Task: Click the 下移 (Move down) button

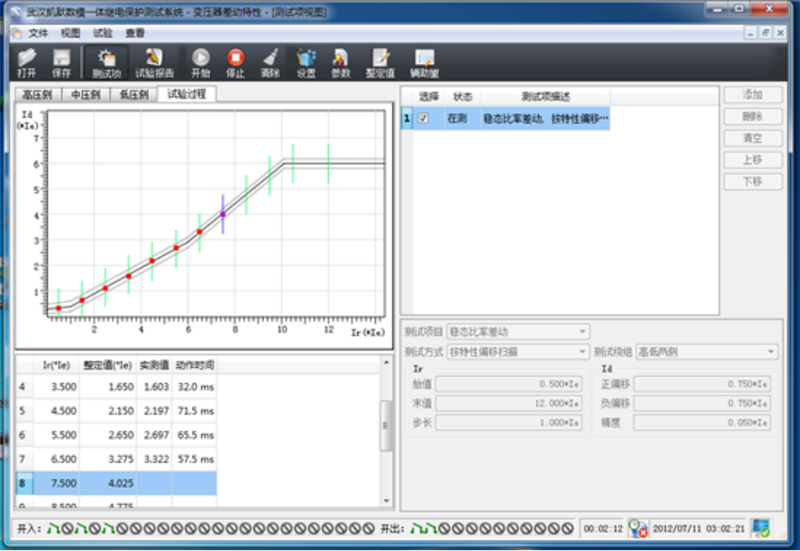Action: pyautogui.click(x=752, y=182)
